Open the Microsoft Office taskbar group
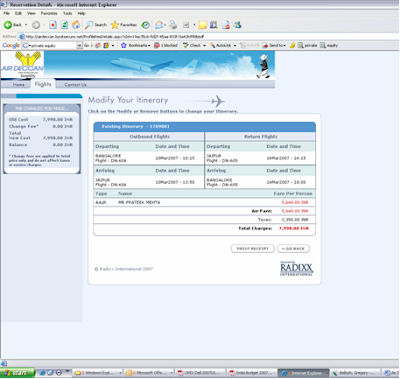 150,373
